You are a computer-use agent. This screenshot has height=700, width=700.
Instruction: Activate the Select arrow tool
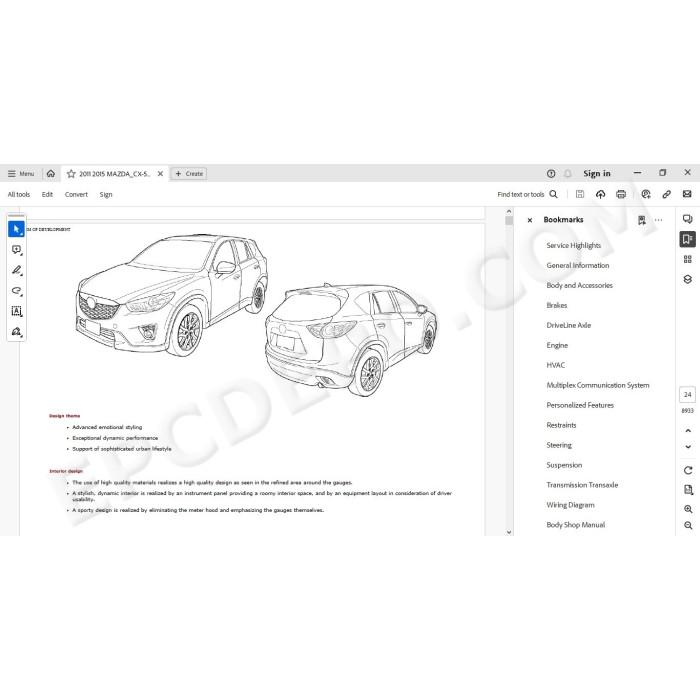pos(17,229)
